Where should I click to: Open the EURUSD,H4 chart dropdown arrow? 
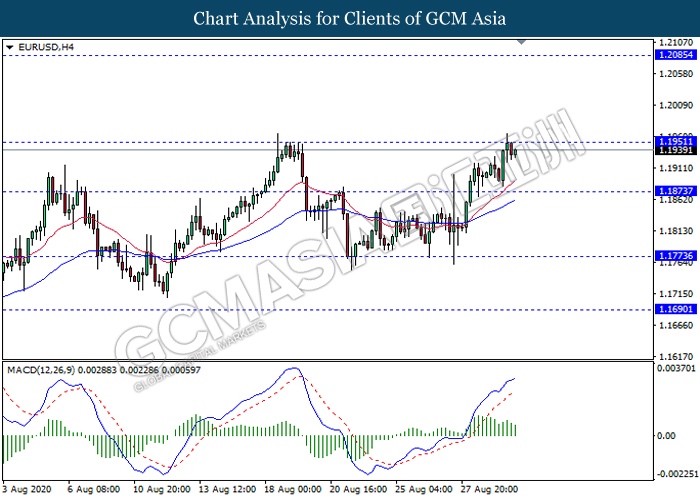coord(10,47)
